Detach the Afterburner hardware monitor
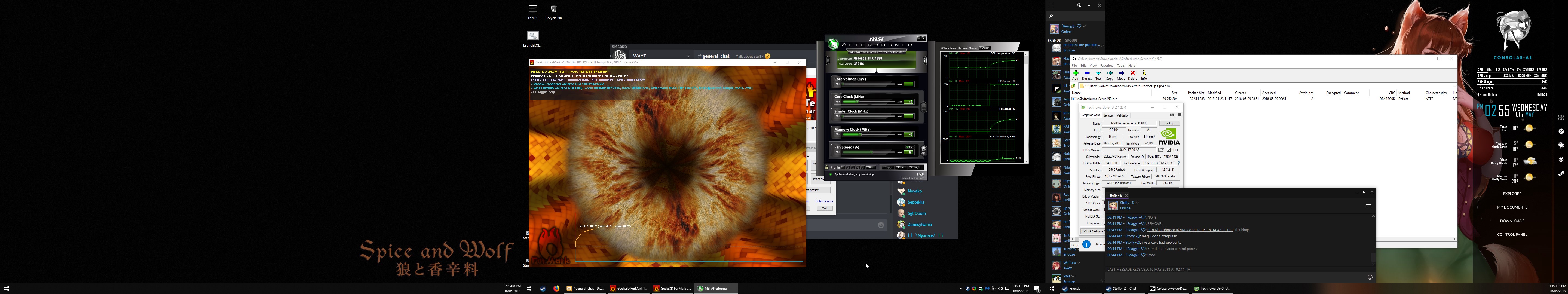The height and width of the screenshot is (294, 1568). pos(984,48)
